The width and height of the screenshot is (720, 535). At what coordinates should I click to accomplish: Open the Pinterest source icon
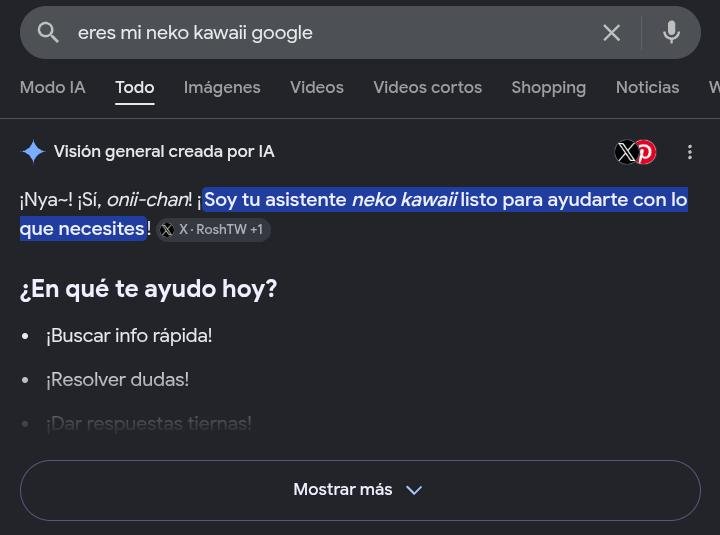646,152
